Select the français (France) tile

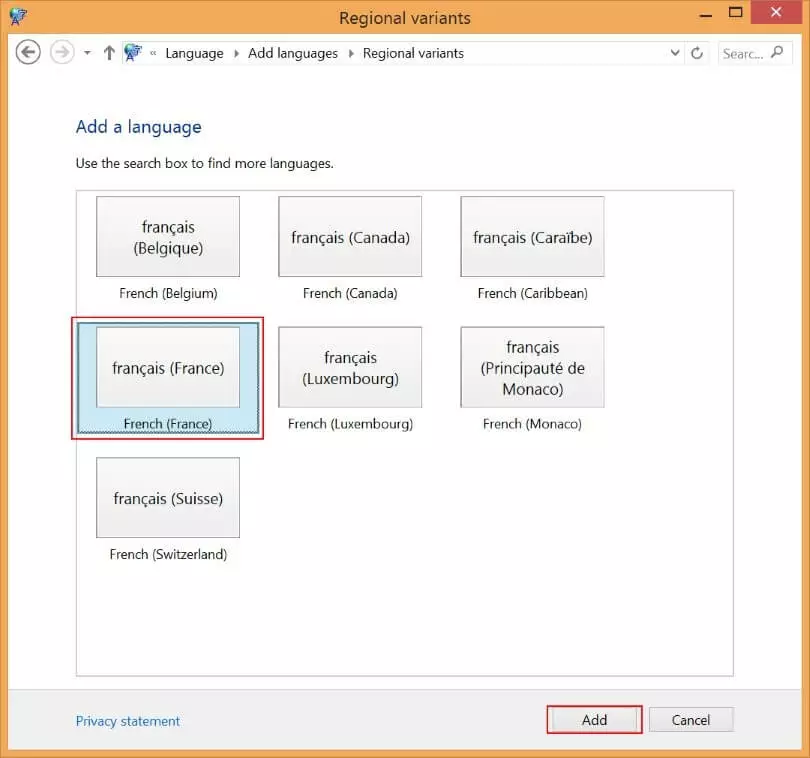click(x=168, y=367)
